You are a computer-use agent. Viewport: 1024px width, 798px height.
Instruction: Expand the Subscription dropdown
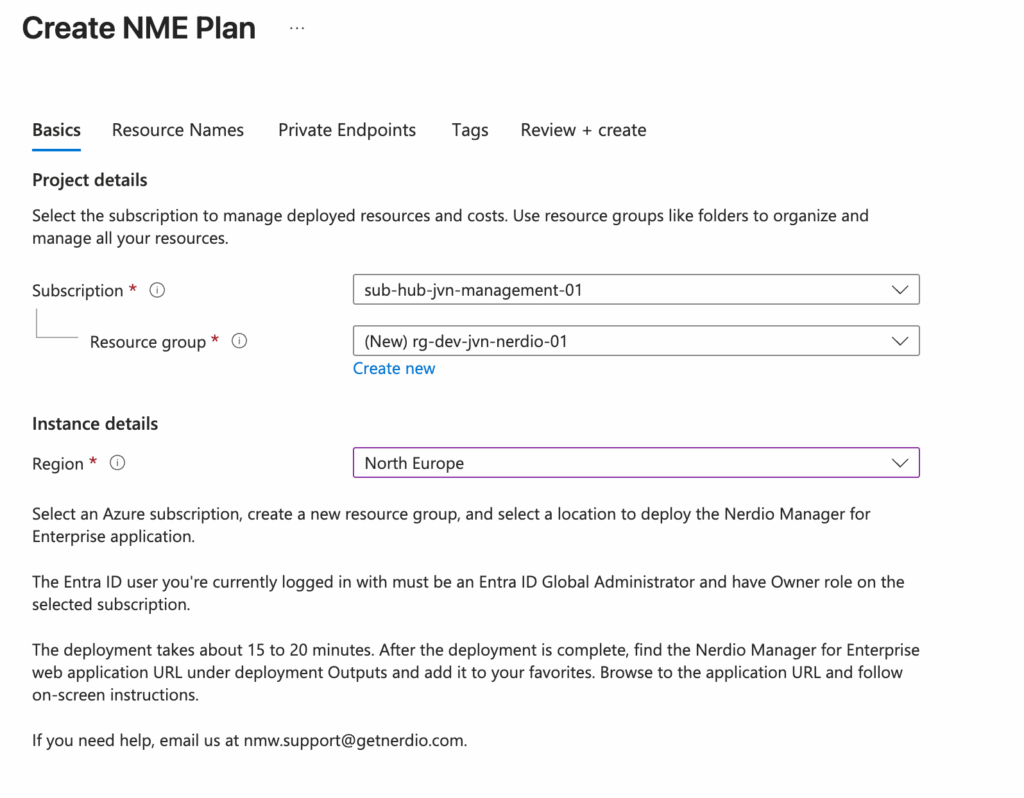636,291
